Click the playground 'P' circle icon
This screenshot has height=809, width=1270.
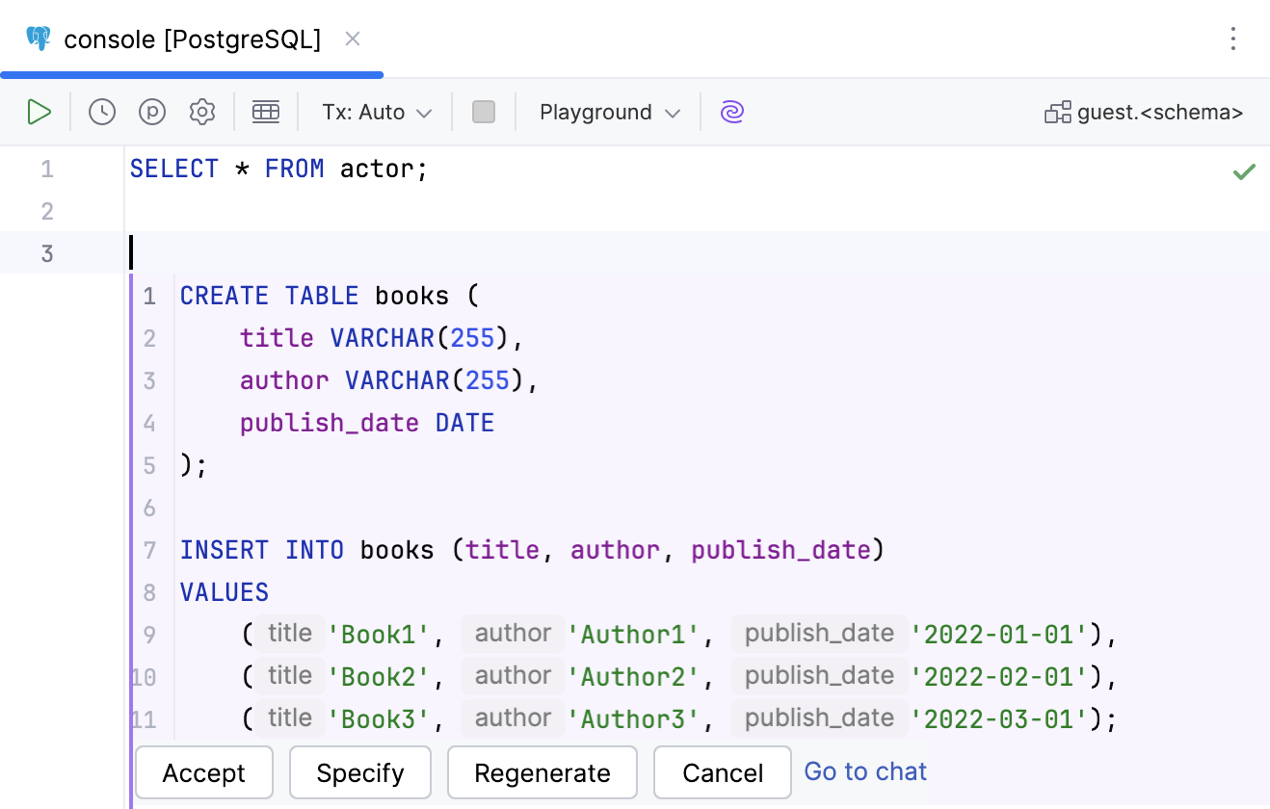click(x=152, y=112)
